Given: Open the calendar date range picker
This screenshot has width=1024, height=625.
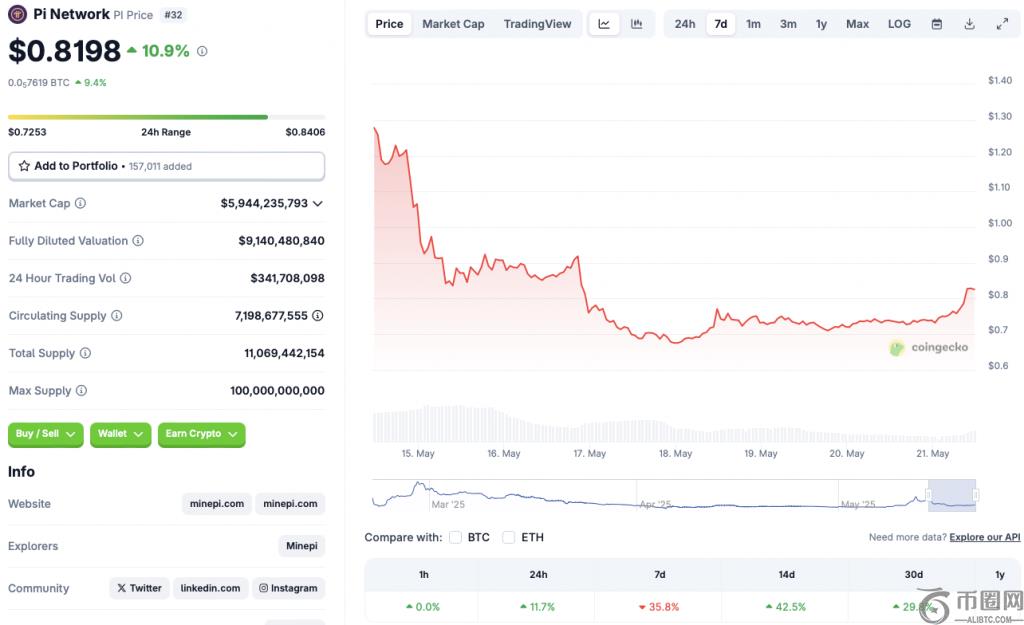Looking at the screenshot, I should click(937, 24).
